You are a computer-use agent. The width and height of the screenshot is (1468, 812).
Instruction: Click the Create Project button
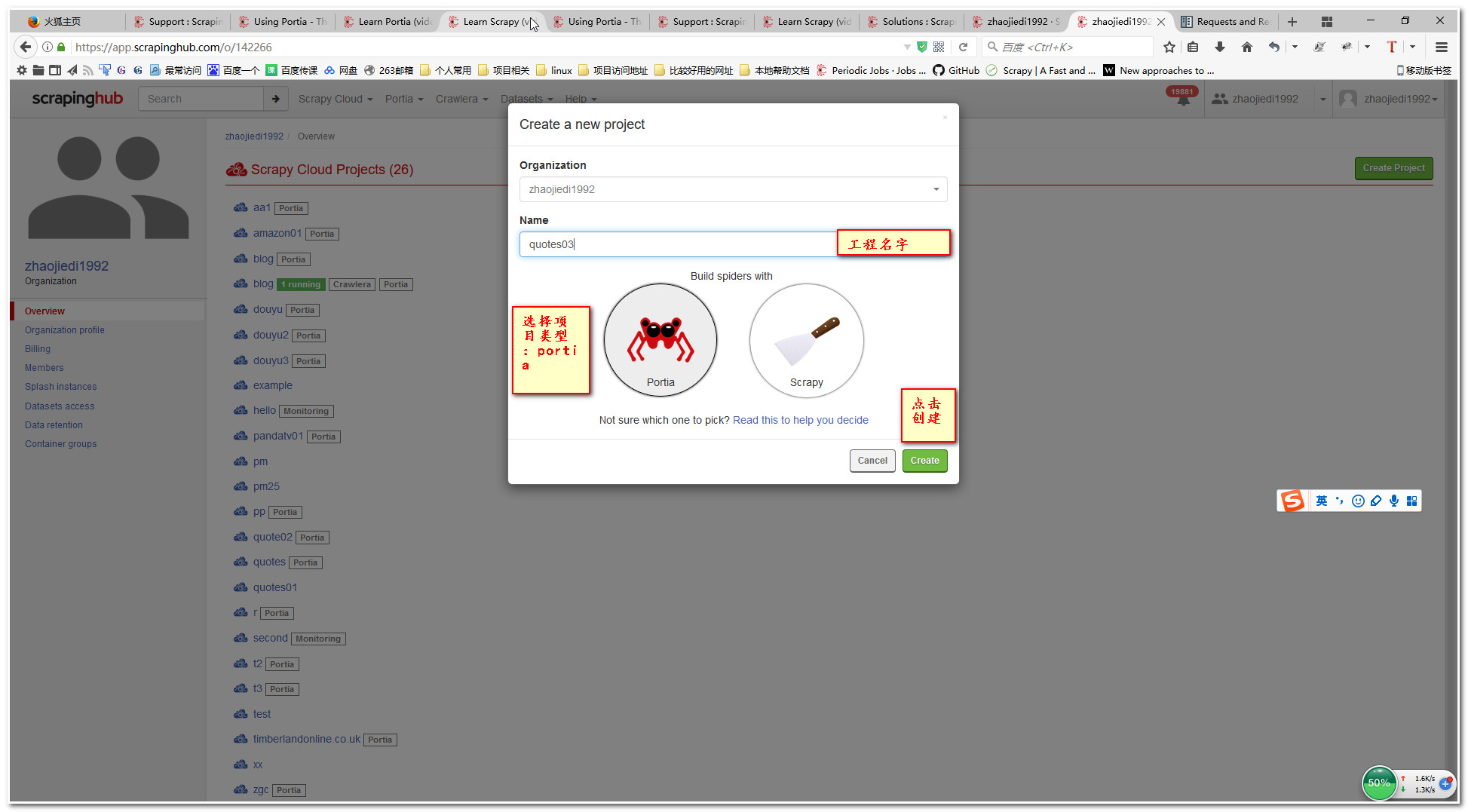(x=1393, y=168)
